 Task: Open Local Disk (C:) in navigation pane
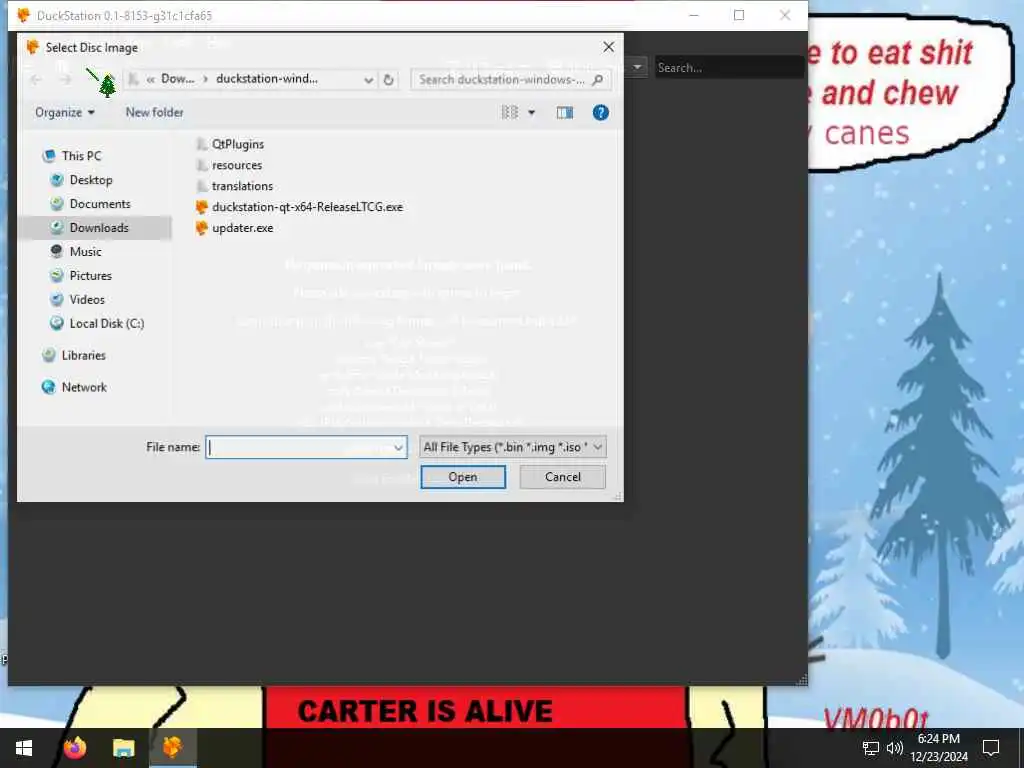tap(106, 323)
